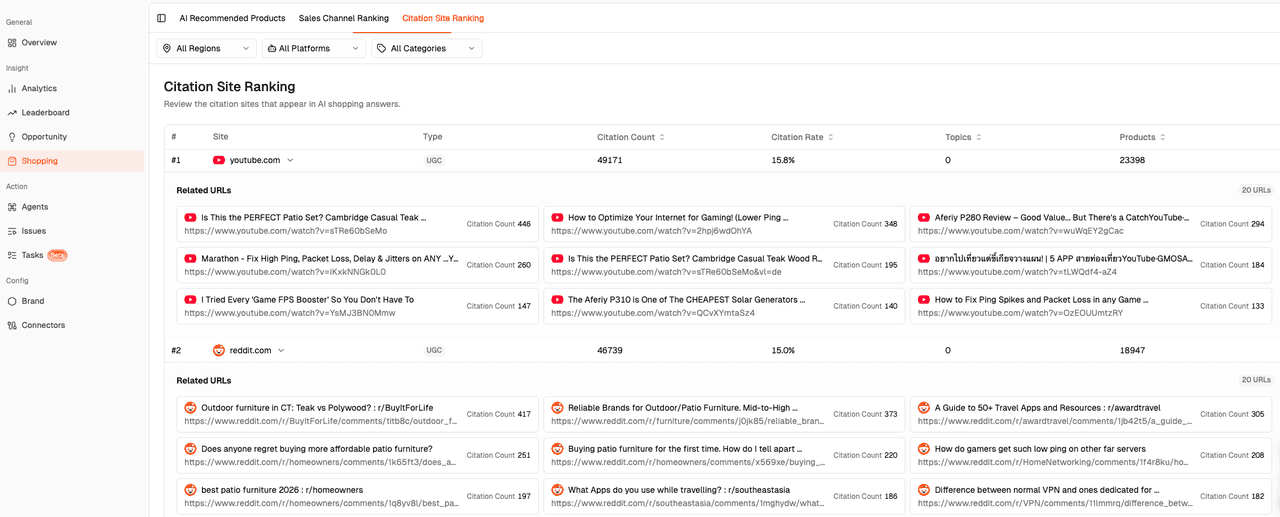Click the Opportunity lightbulb icon
Viewport: 1280px width, 517px height.
pos(12,136)
